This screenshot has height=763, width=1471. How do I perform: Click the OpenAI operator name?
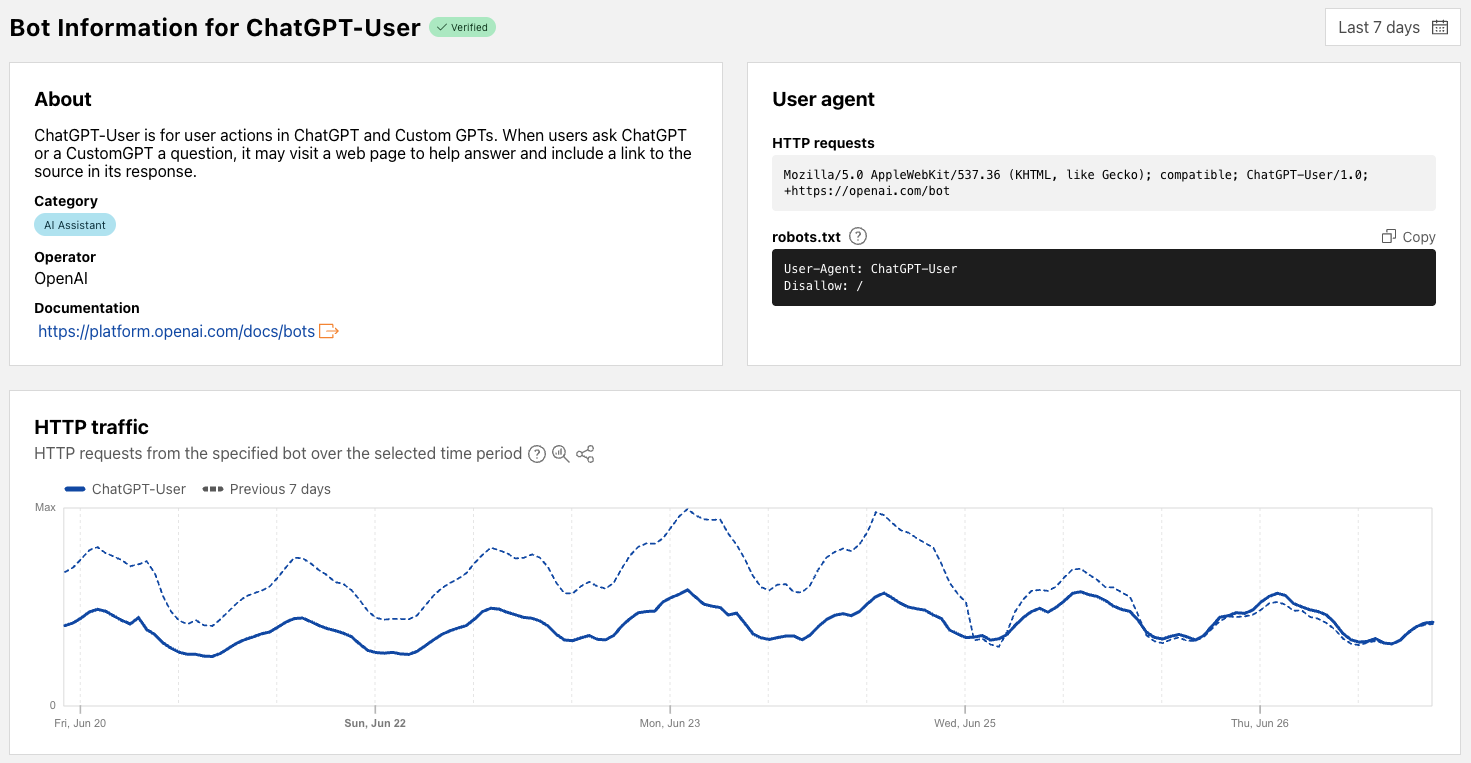[61, 279]
